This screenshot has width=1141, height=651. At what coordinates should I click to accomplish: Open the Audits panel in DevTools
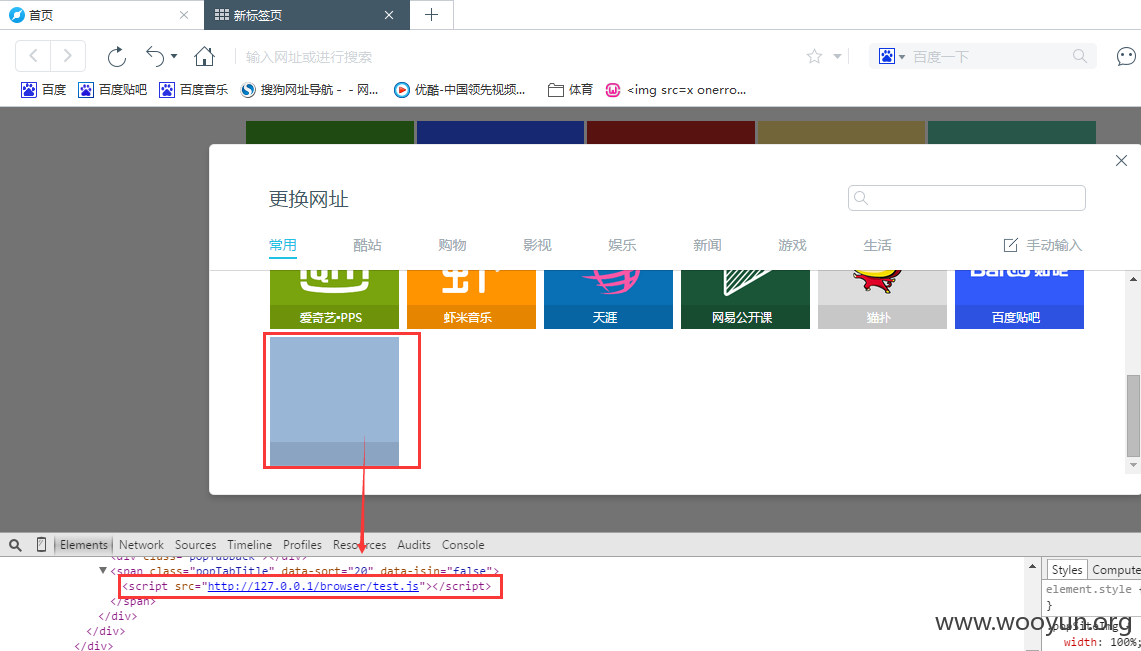click(x=414, y=545)
